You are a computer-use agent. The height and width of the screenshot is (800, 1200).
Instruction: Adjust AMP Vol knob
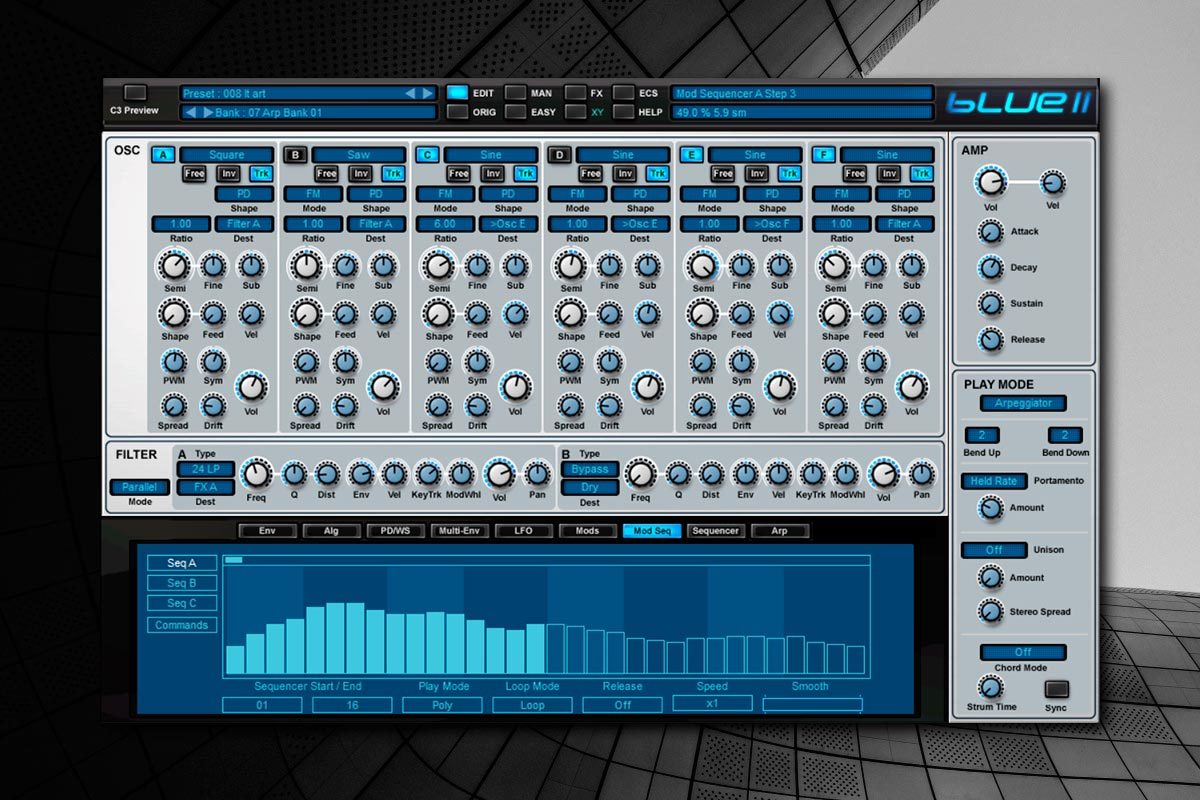[990, 182]
